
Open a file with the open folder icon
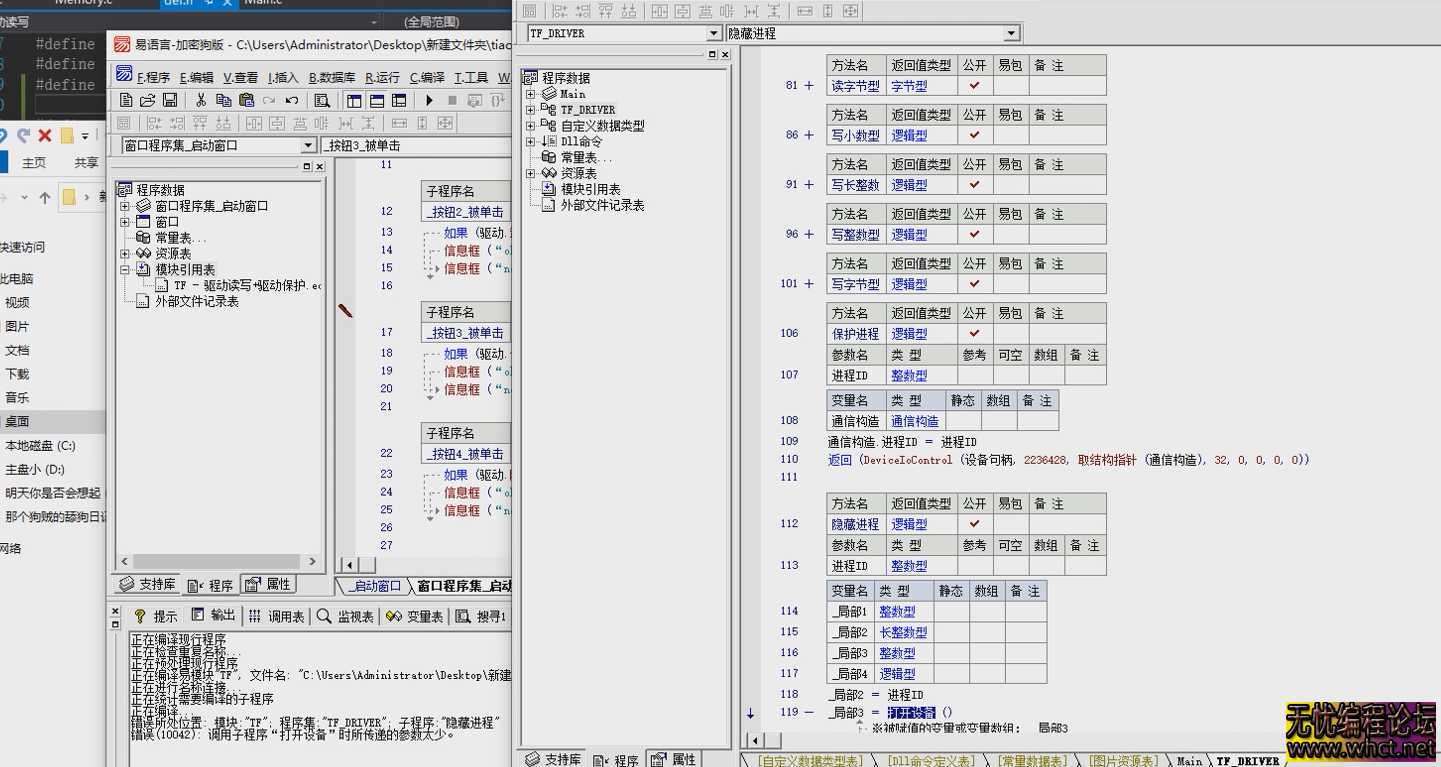pos(149,100)
